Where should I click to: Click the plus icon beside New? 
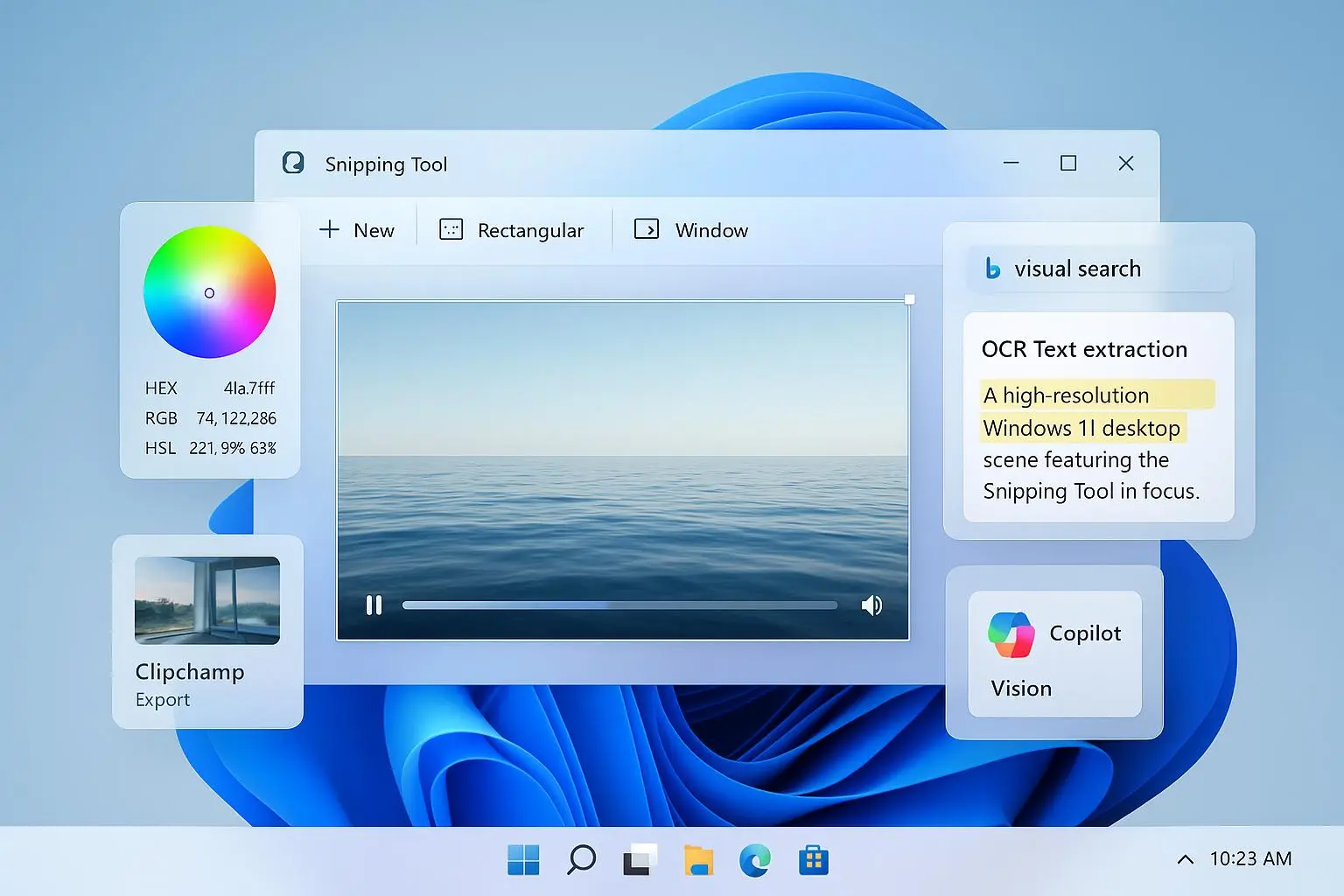coord(329,229)
